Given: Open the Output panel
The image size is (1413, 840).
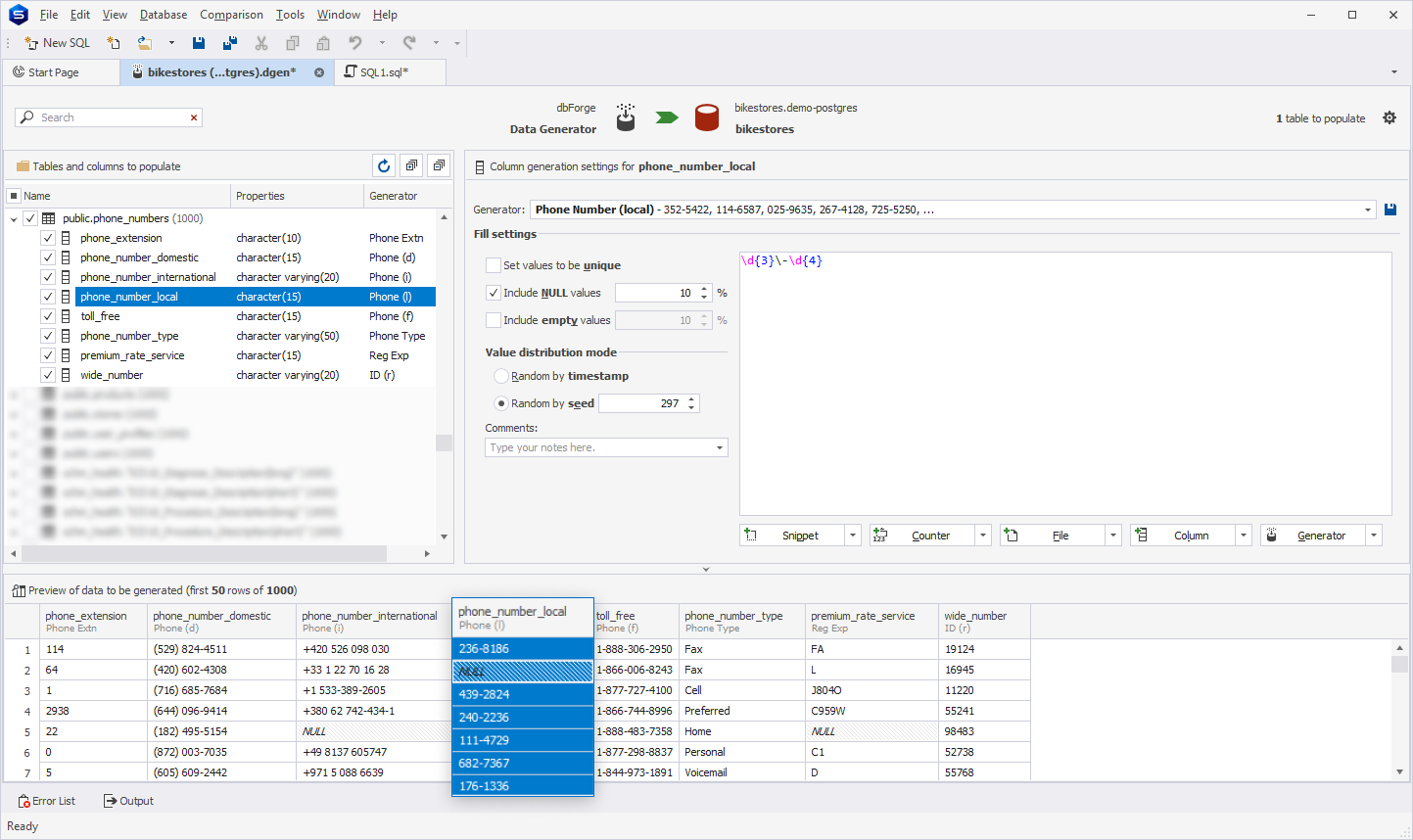Looking at the screenshot, I should (128, 801).
